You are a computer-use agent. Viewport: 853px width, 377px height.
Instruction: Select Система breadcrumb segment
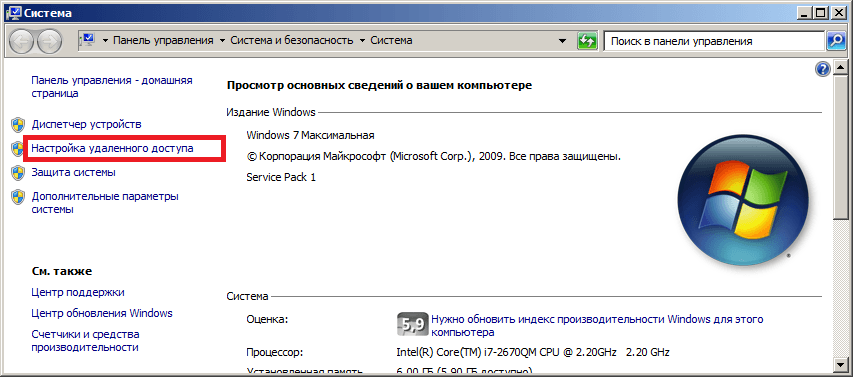pyautogui.click(x=391, y=40)
